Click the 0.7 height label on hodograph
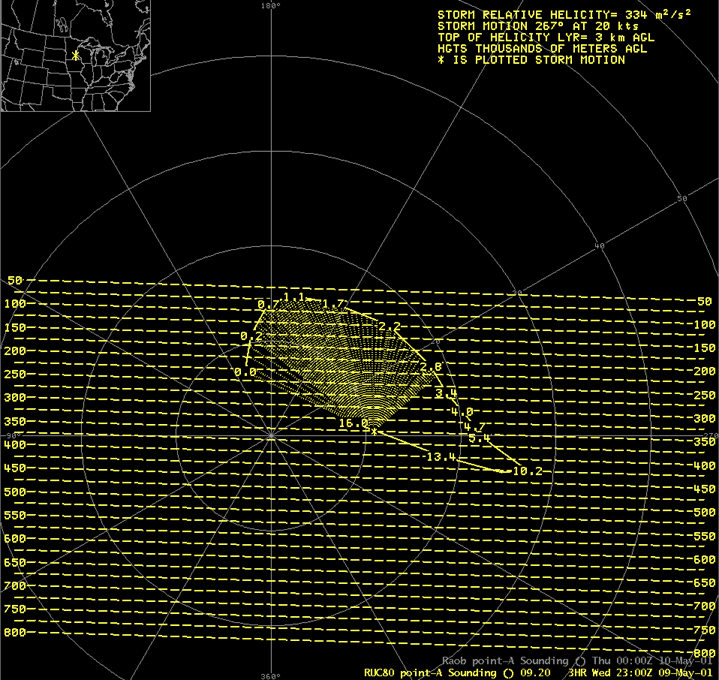Image resolution: width=719 pixels, height=680 pixels. coord(268,304)
